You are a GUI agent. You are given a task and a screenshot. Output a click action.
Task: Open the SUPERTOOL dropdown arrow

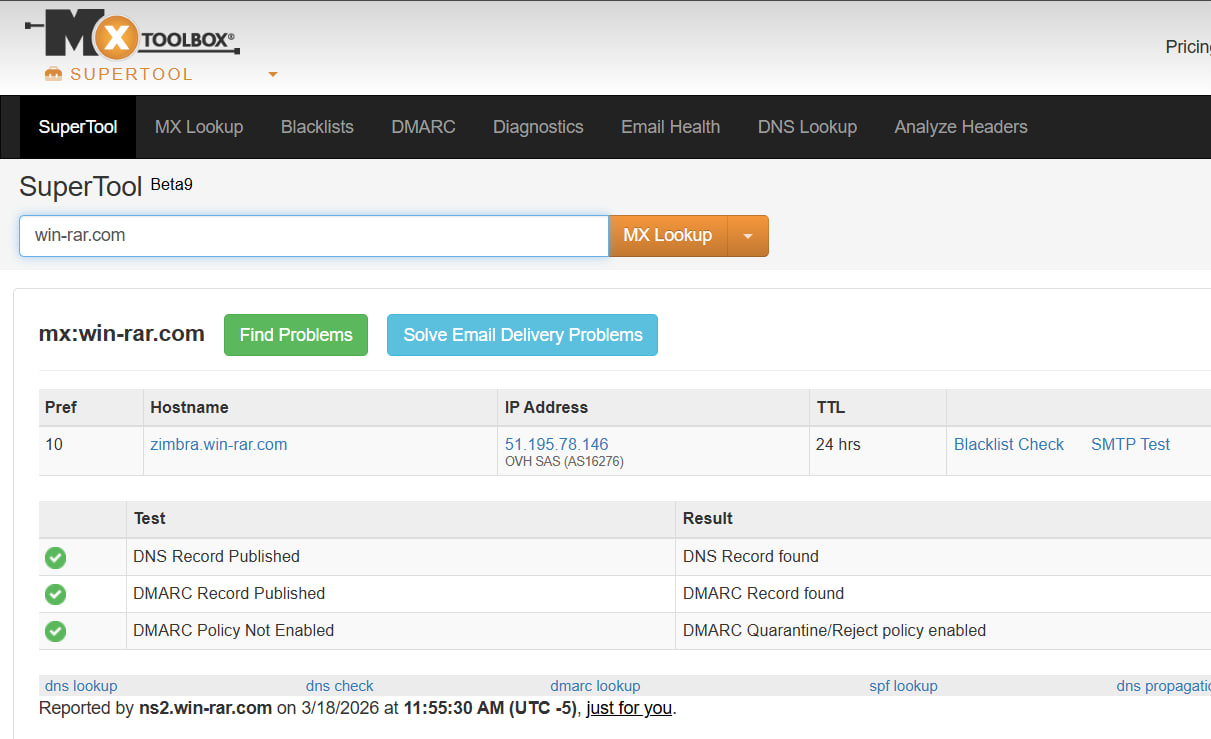tap(271, 73)
